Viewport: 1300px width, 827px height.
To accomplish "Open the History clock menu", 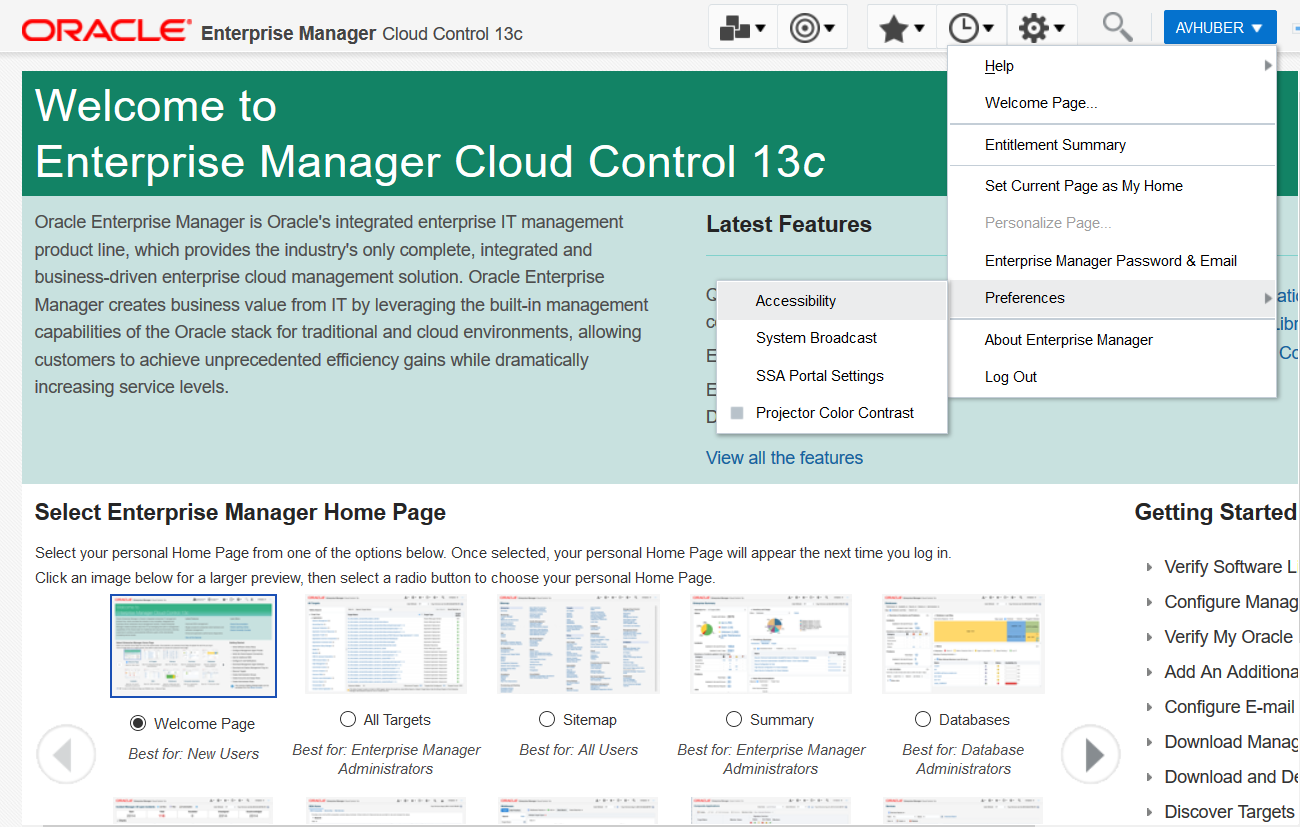I will pyautogui.click(x=972, y=27).
